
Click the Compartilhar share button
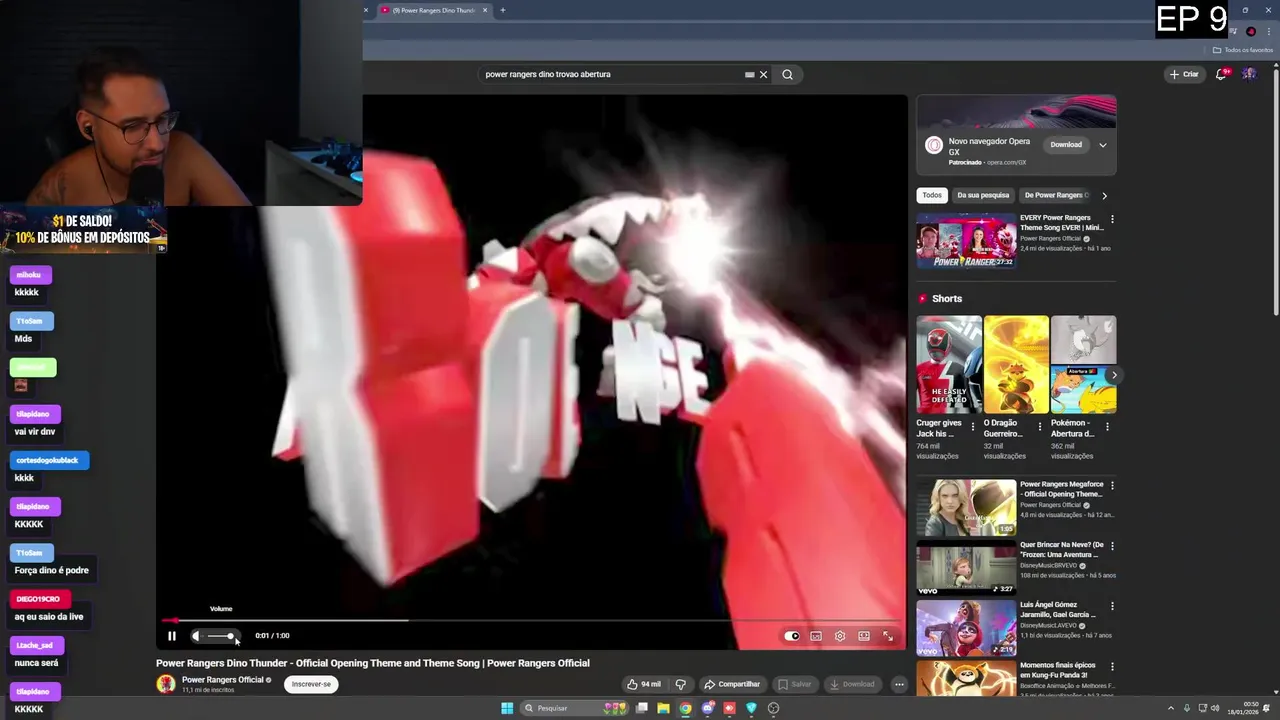click(x=732, y=684)
